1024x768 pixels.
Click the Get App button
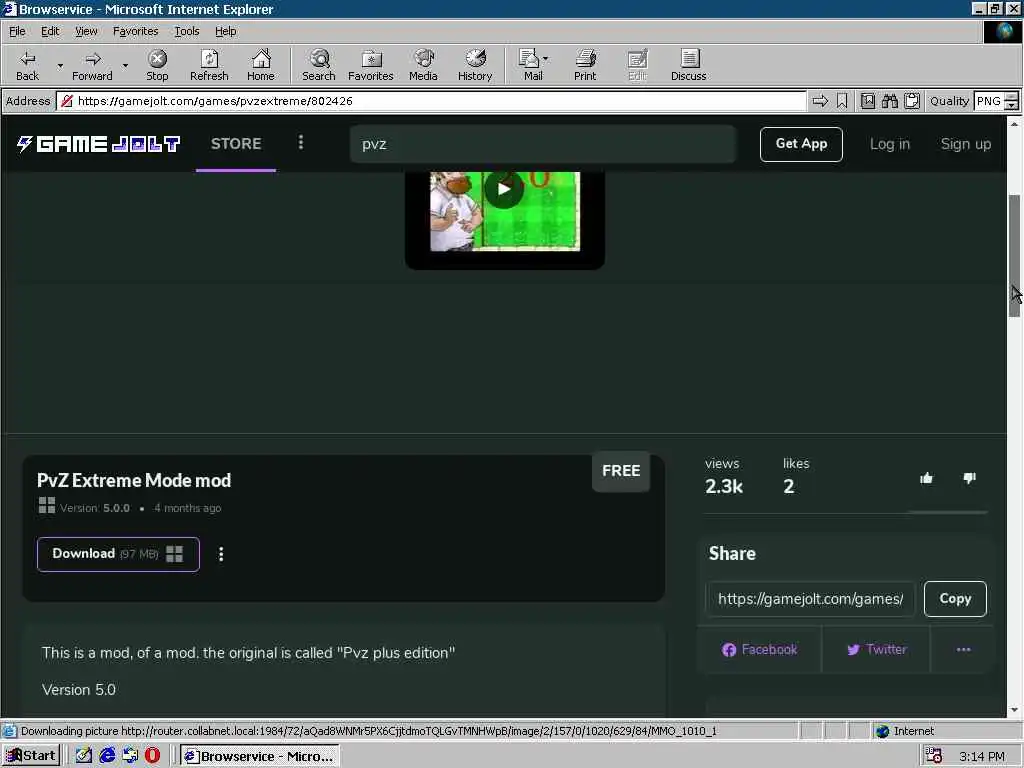(801, 144)
